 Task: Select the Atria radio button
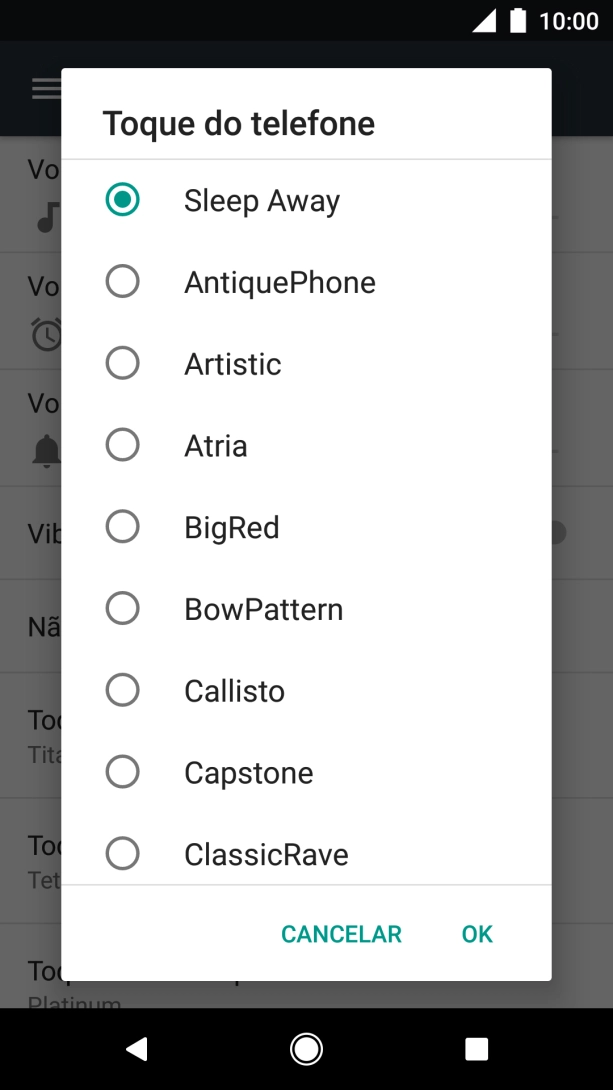point(122,446)
